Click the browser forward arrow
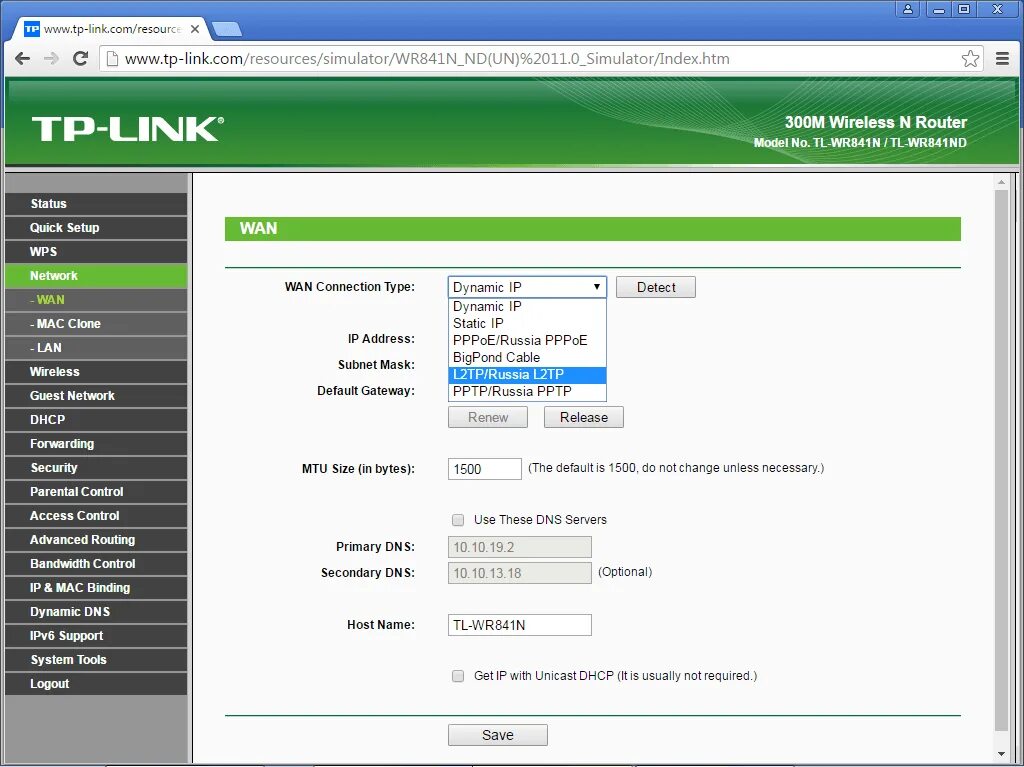This screenshot has height=767, width=1024. [51, 59]
